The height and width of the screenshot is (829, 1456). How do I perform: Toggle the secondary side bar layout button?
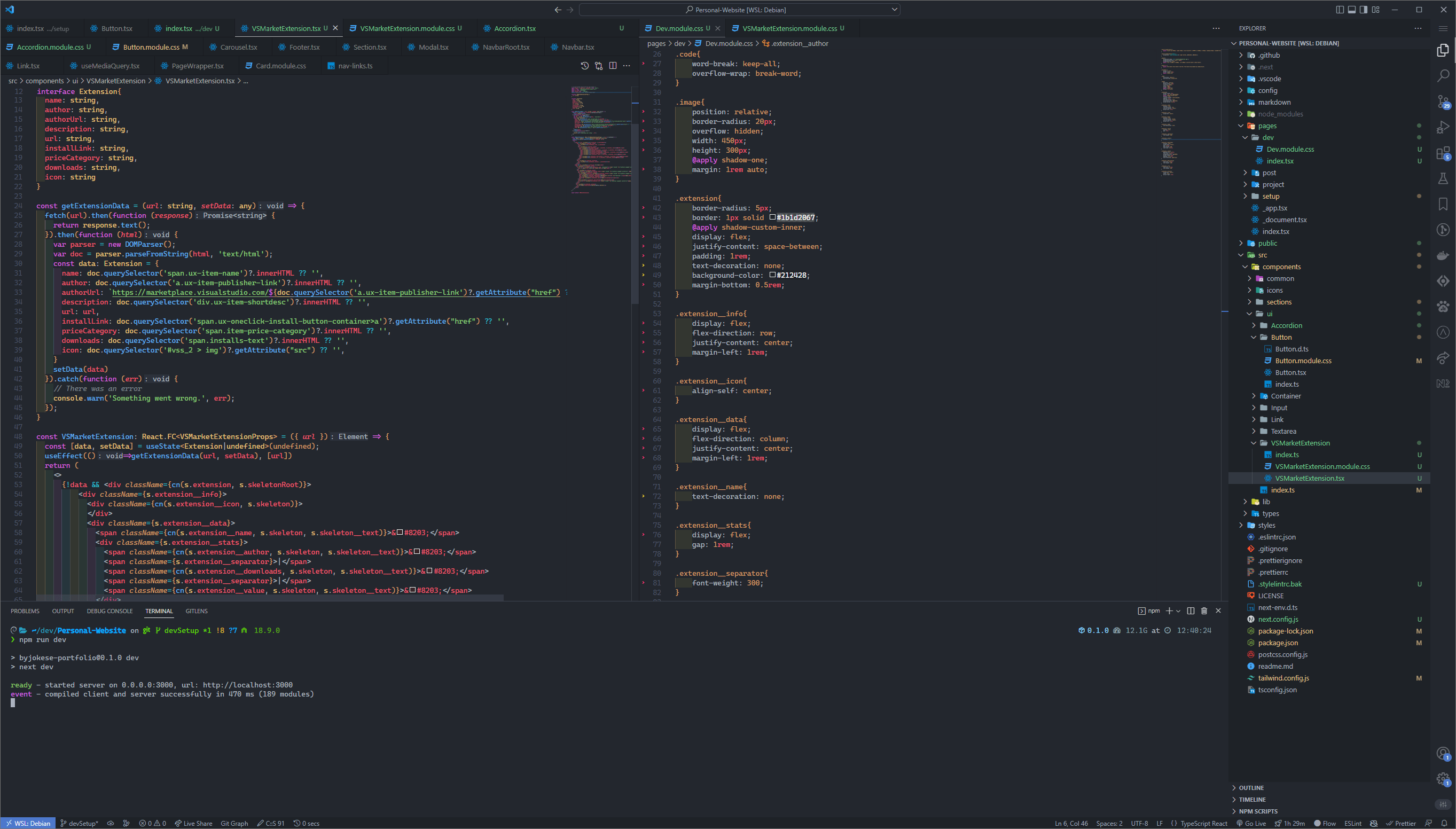tap(1363, 10)
